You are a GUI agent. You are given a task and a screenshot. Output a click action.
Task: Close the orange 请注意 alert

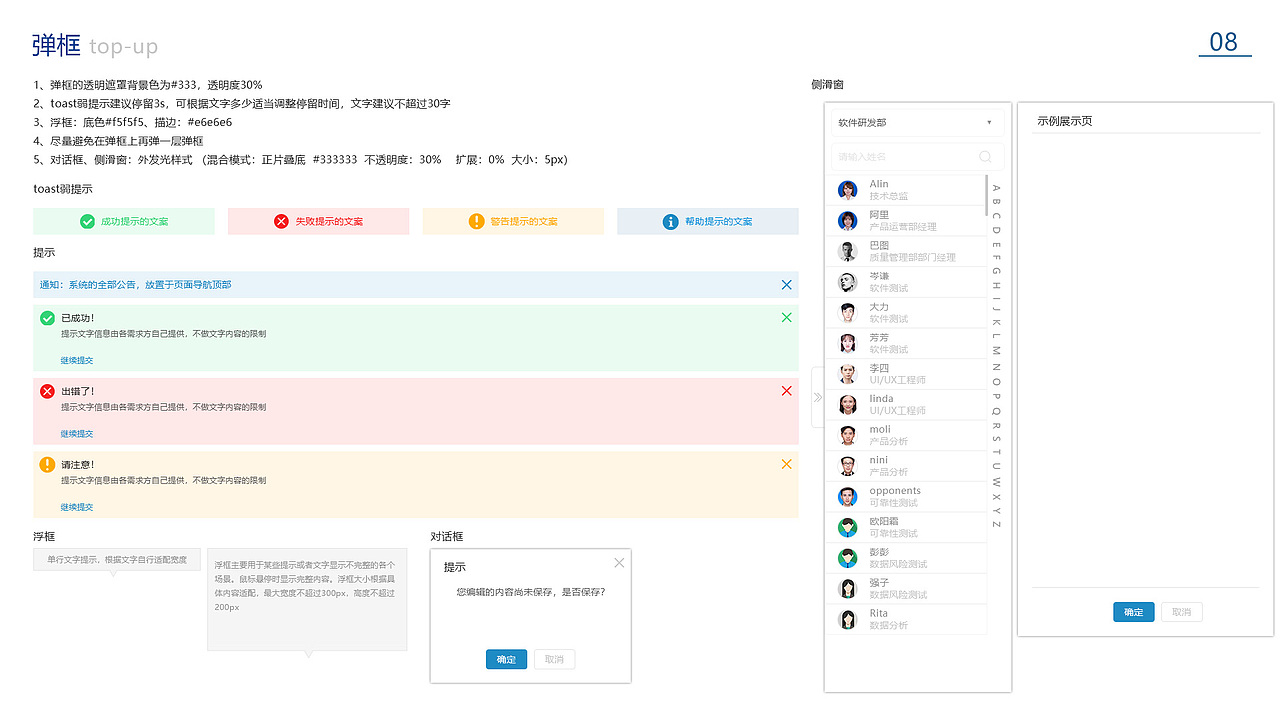point(787,464)
